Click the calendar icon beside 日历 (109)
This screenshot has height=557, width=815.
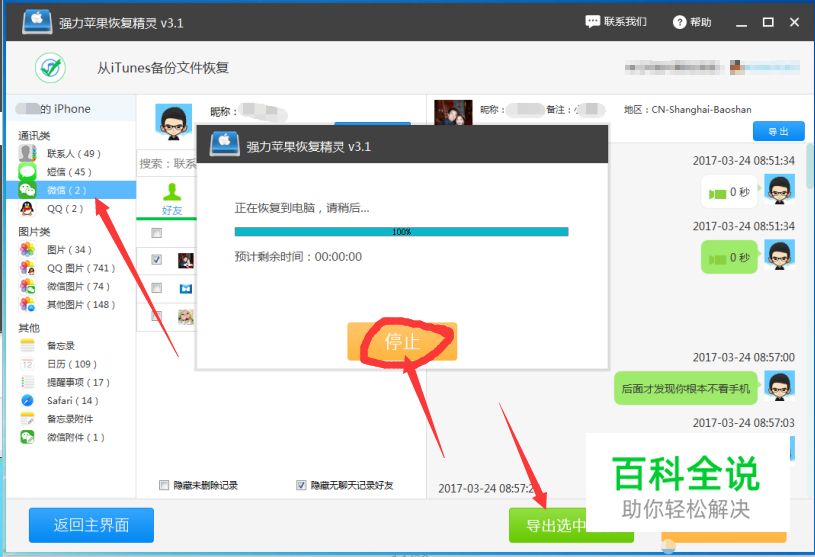click(x=27, y=364)
